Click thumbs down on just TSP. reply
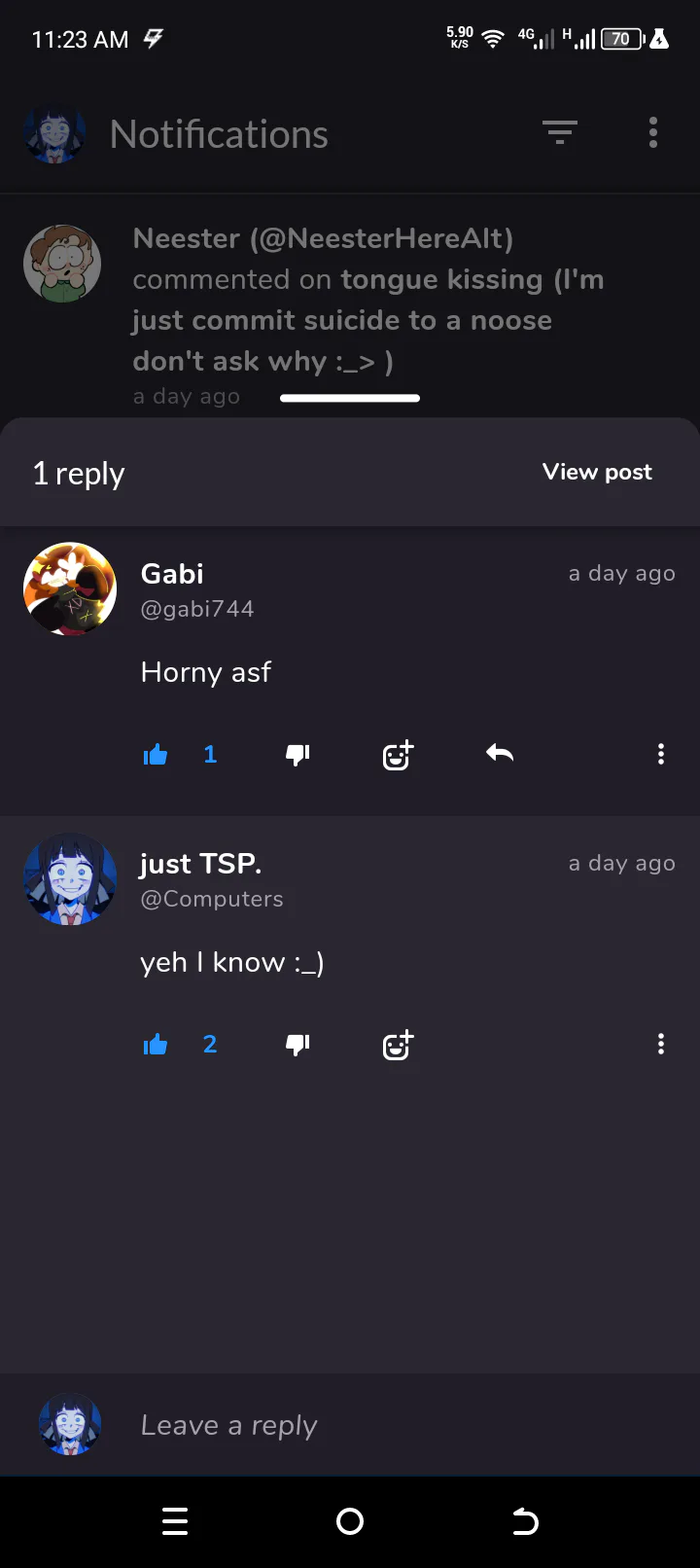The width and height of the screenshot is (700, 1568). [297, 1045]
